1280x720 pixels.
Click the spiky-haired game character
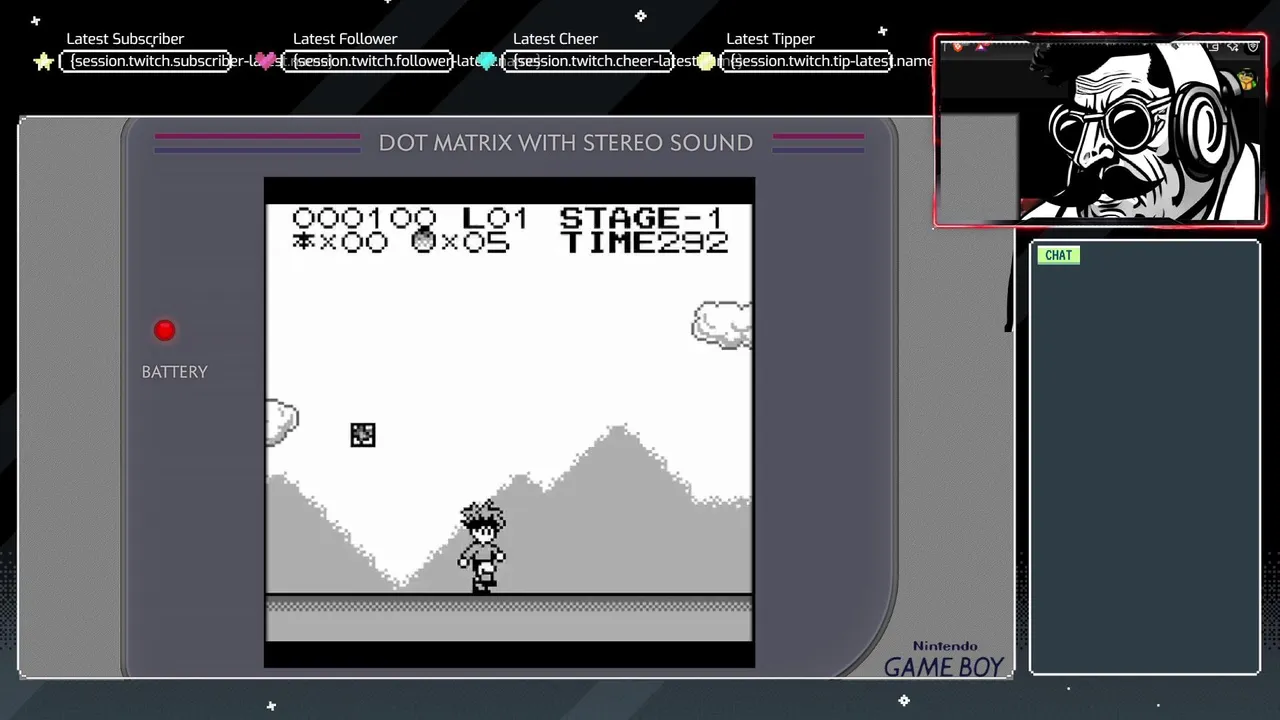pos(482,547)
